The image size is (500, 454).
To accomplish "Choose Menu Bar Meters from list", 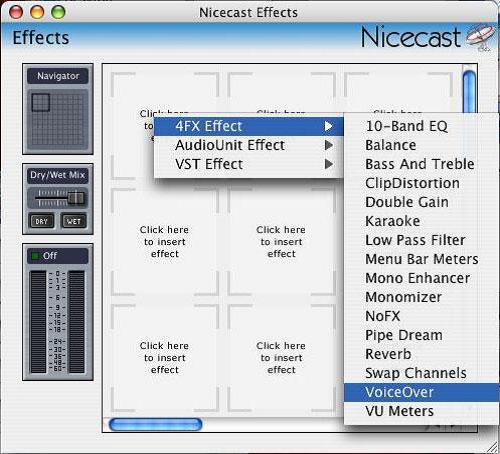I will 421,259.
